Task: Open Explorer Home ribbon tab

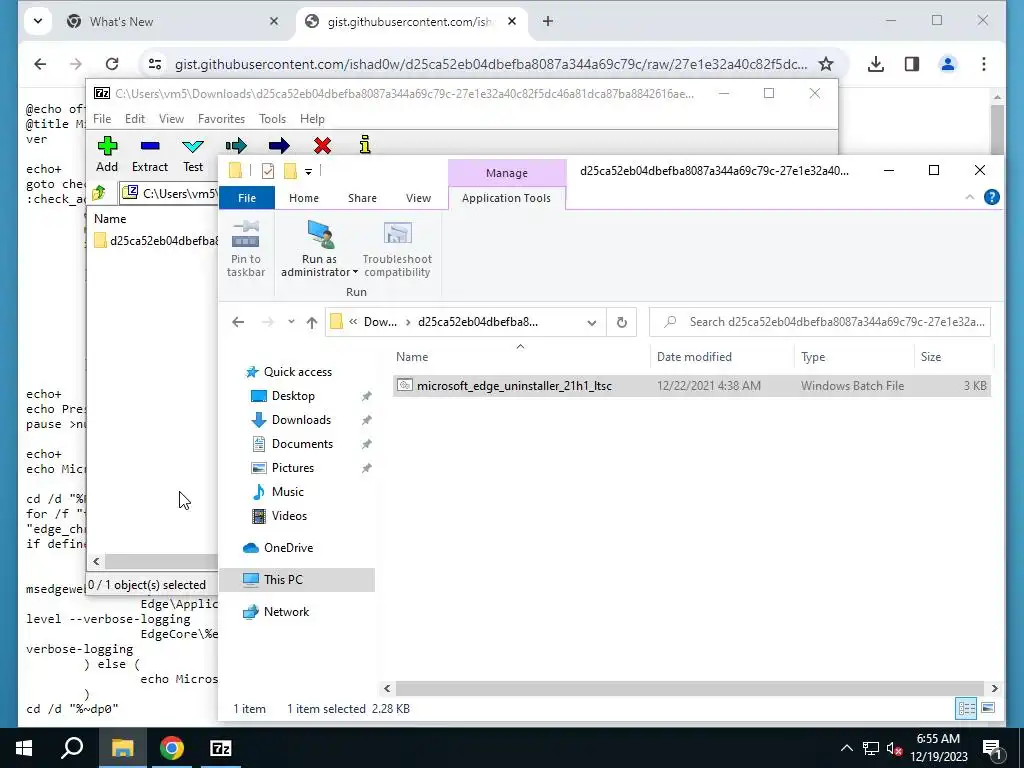Action: (x=304, y=198)
